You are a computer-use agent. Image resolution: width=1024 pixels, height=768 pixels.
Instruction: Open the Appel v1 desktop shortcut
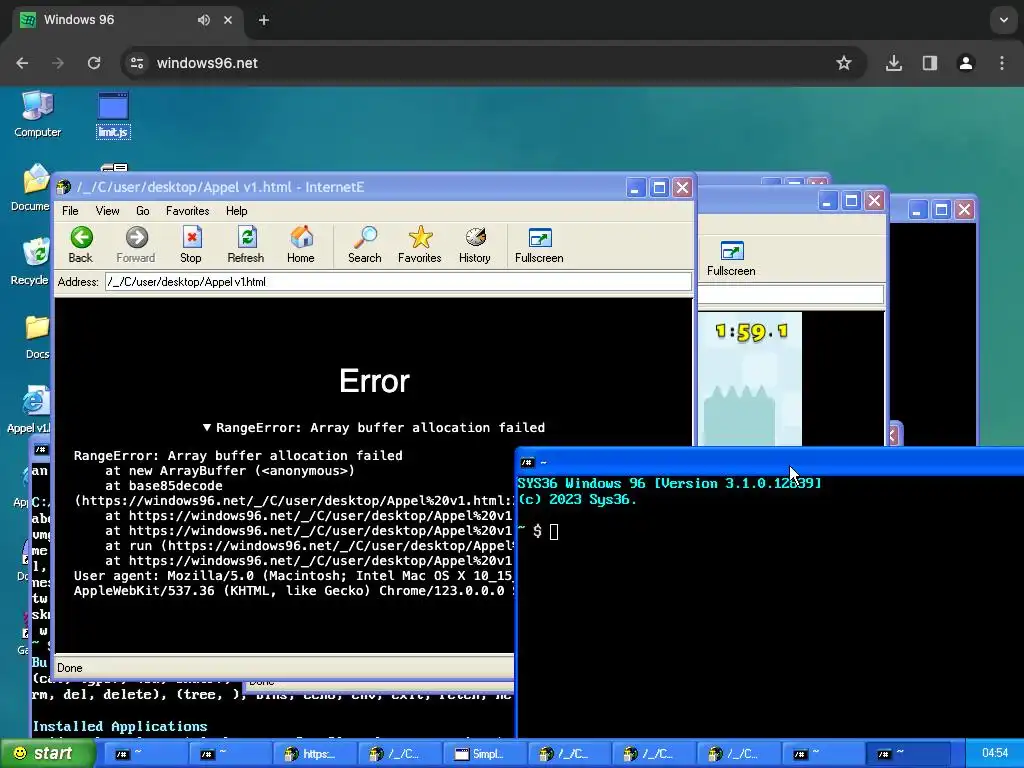pos(29,410)
